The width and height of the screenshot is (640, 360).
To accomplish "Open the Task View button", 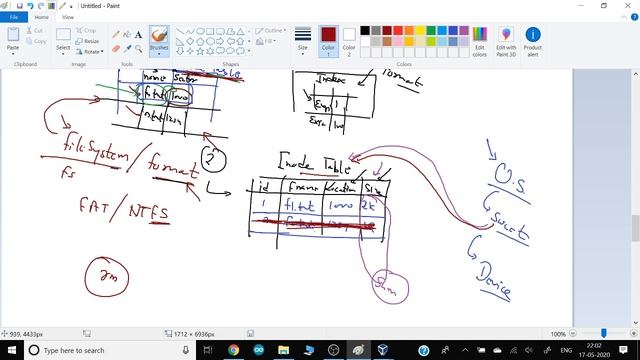I will point(208,350).
